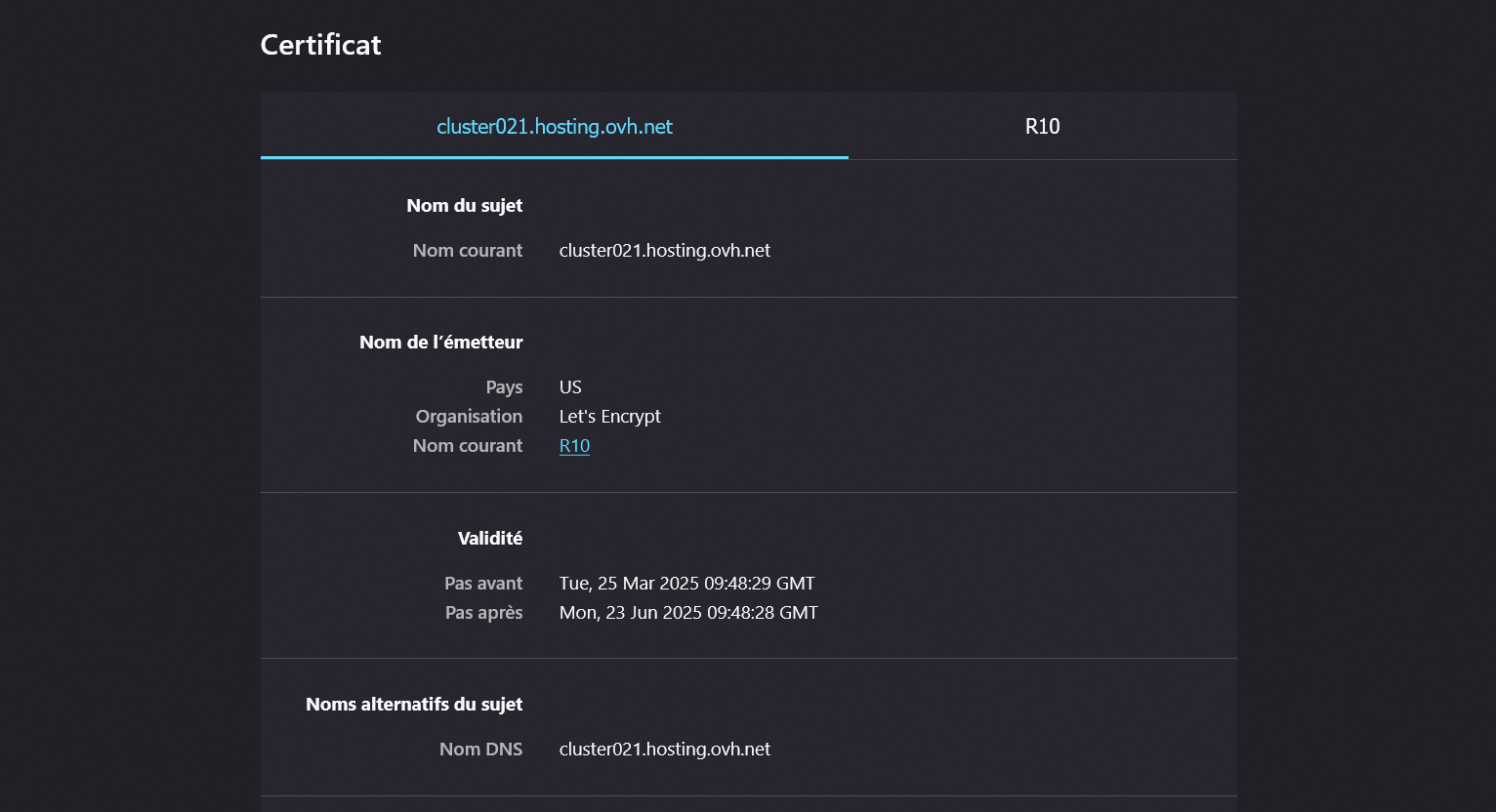Click the Nom de l'émetteur section heading
Screen dimensions: 1496x812
pyautogui.click(x=440, y=343)
